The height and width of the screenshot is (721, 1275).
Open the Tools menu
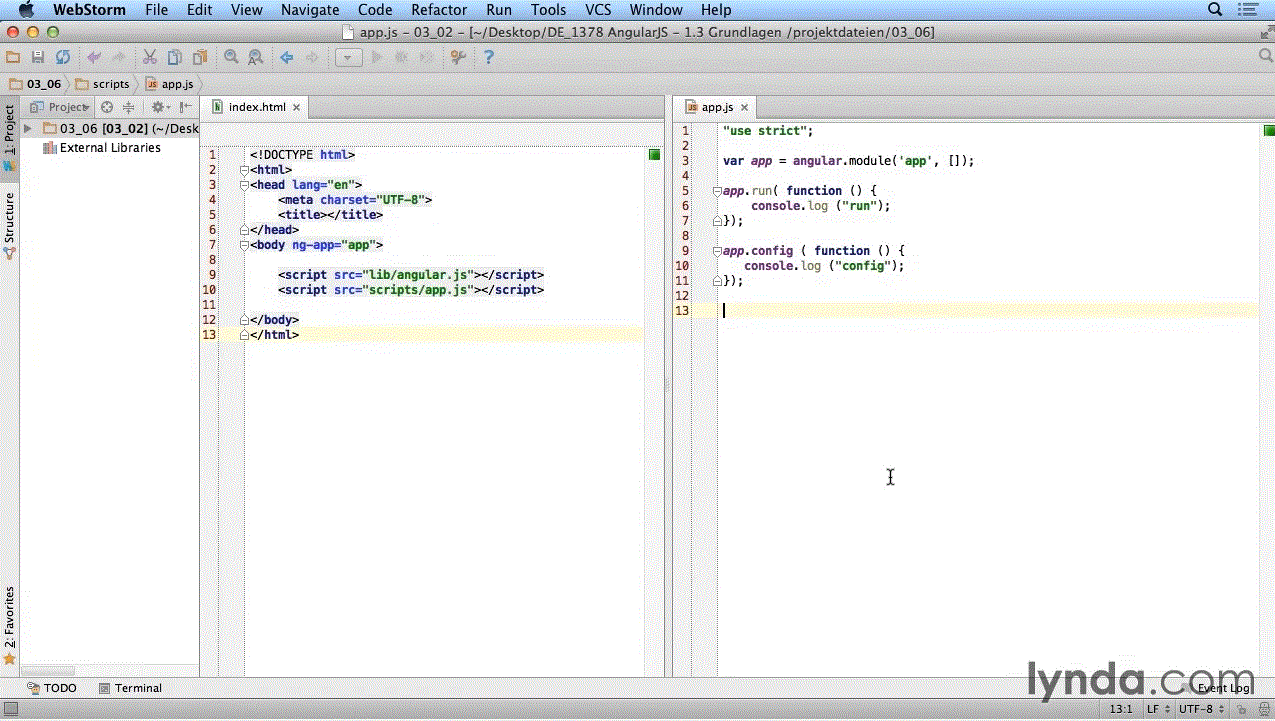548,10
